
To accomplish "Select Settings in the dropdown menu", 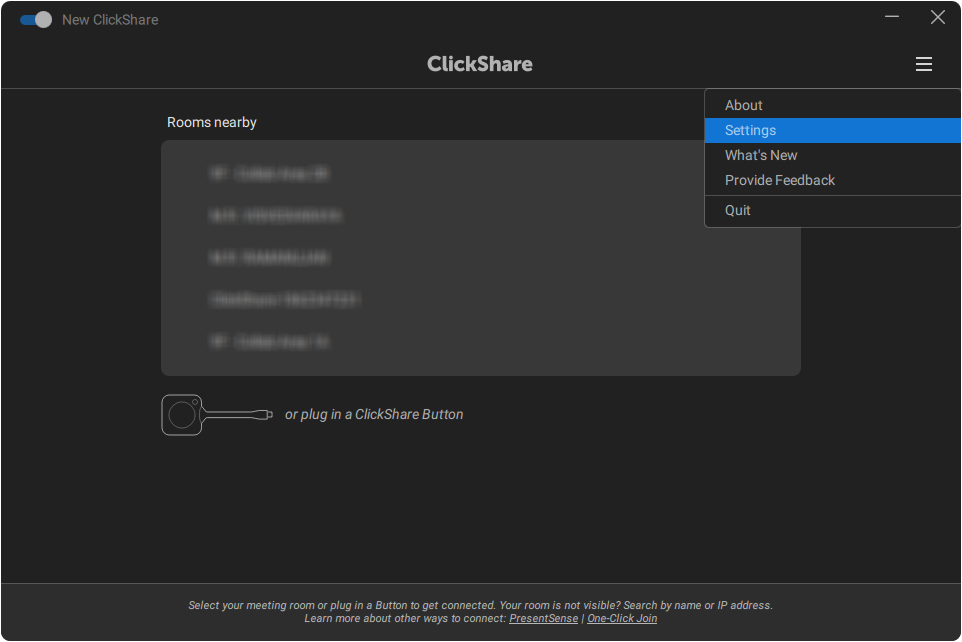I will click(750, 130).
